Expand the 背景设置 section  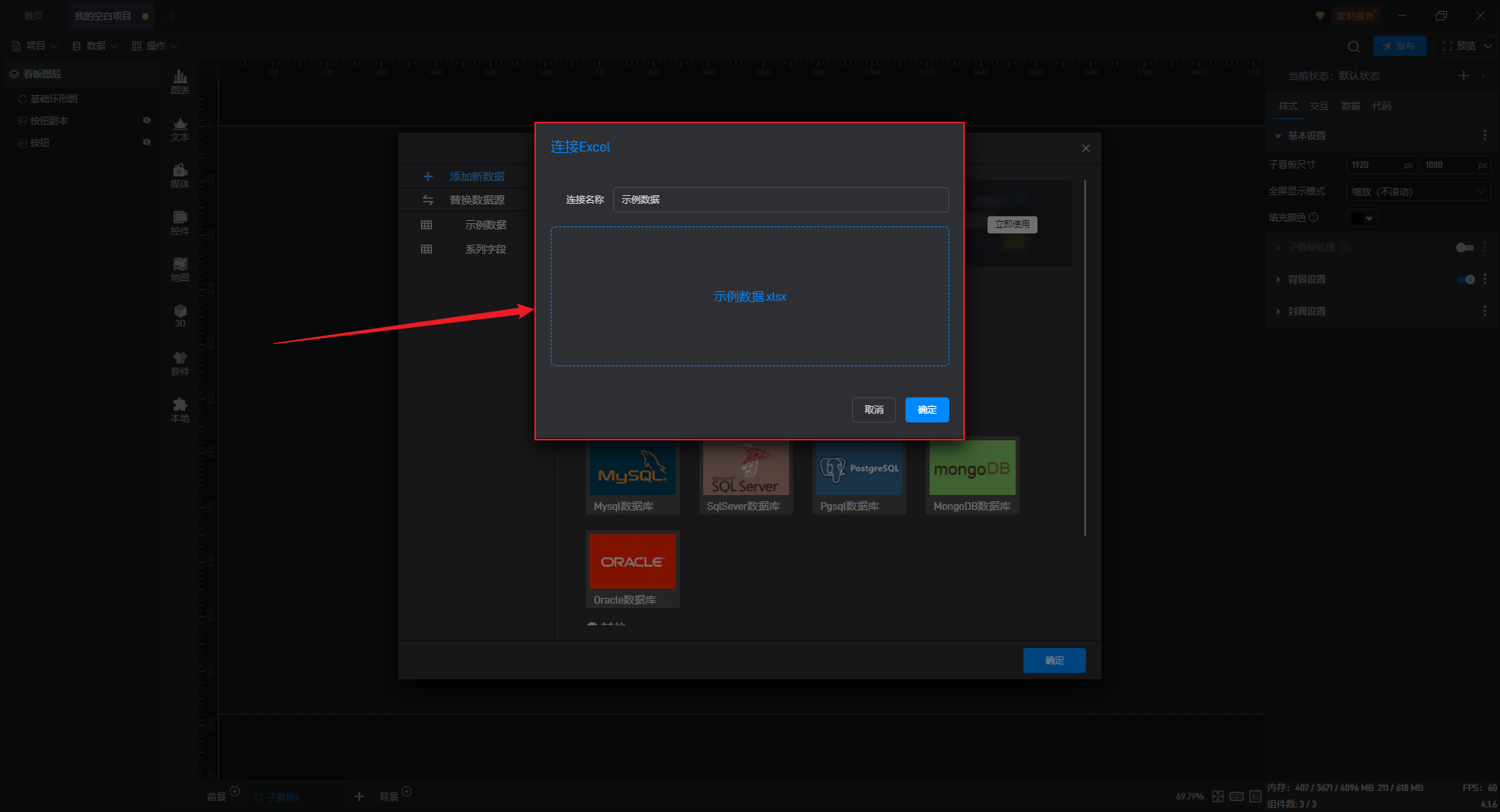click(1278, 280)
